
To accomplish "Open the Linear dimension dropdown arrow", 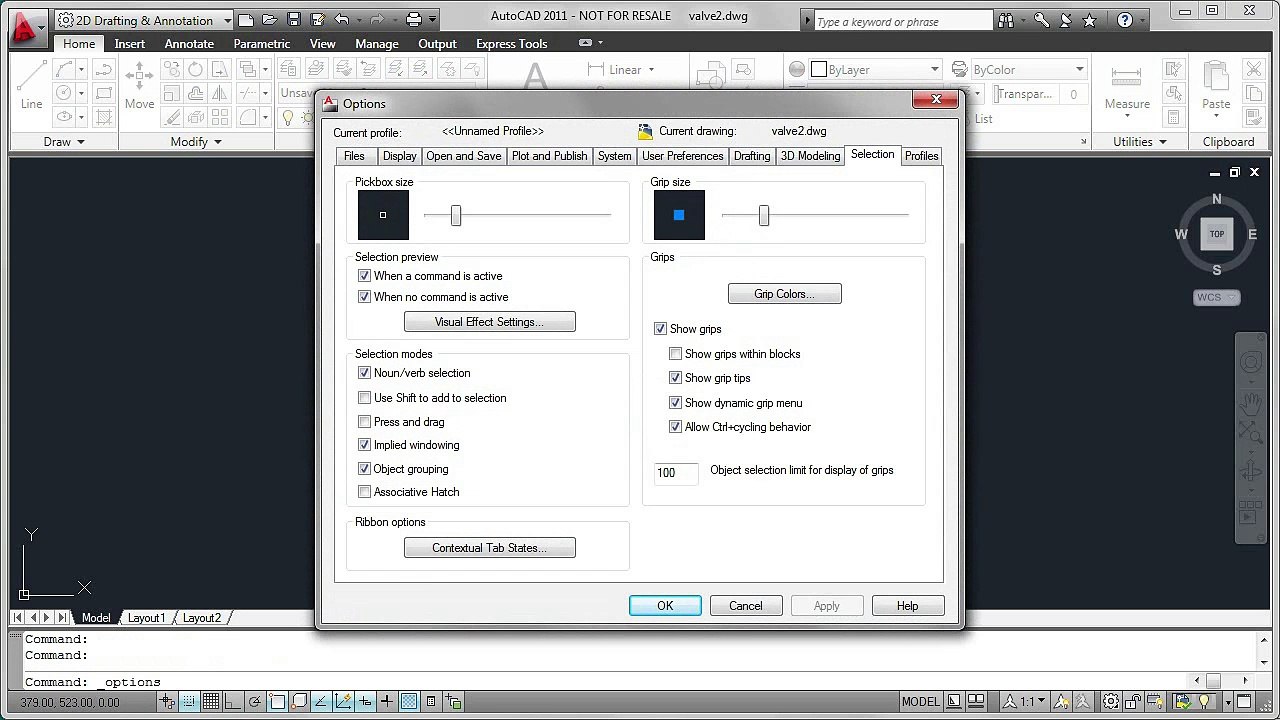I will [651, 70].
